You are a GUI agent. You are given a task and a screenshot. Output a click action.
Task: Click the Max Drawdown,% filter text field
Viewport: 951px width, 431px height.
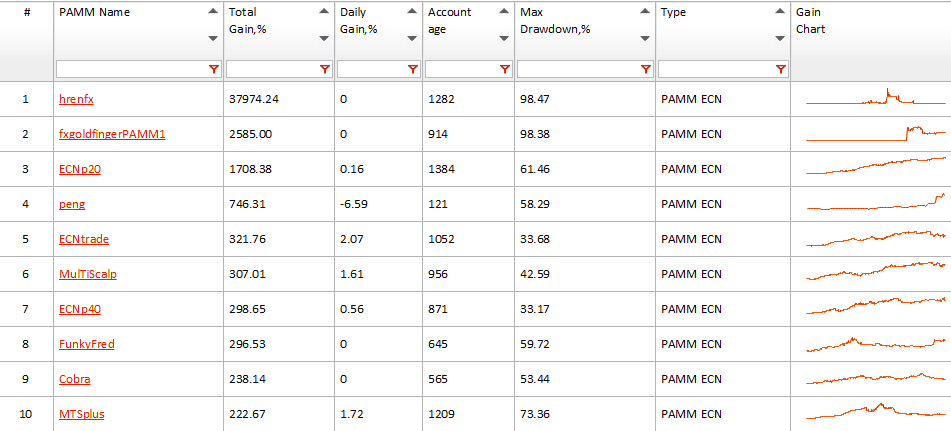pos(578,69)
